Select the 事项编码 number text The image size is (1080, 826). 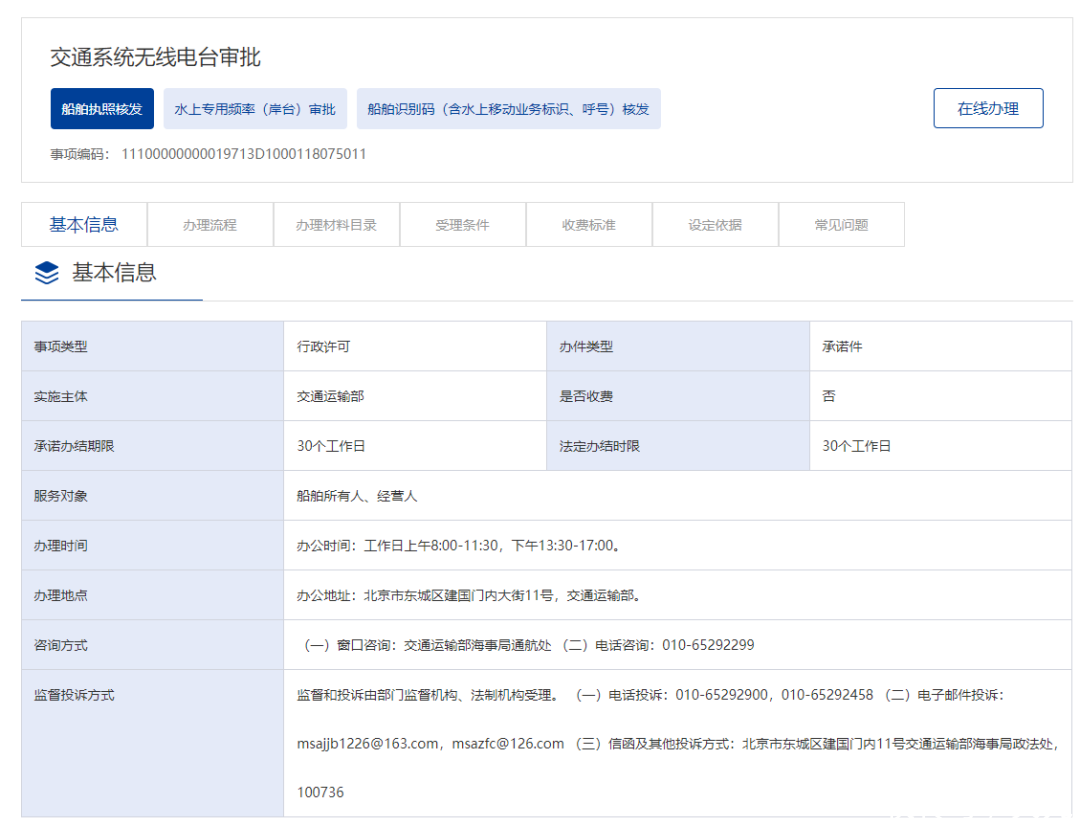(x=247, y=154)
